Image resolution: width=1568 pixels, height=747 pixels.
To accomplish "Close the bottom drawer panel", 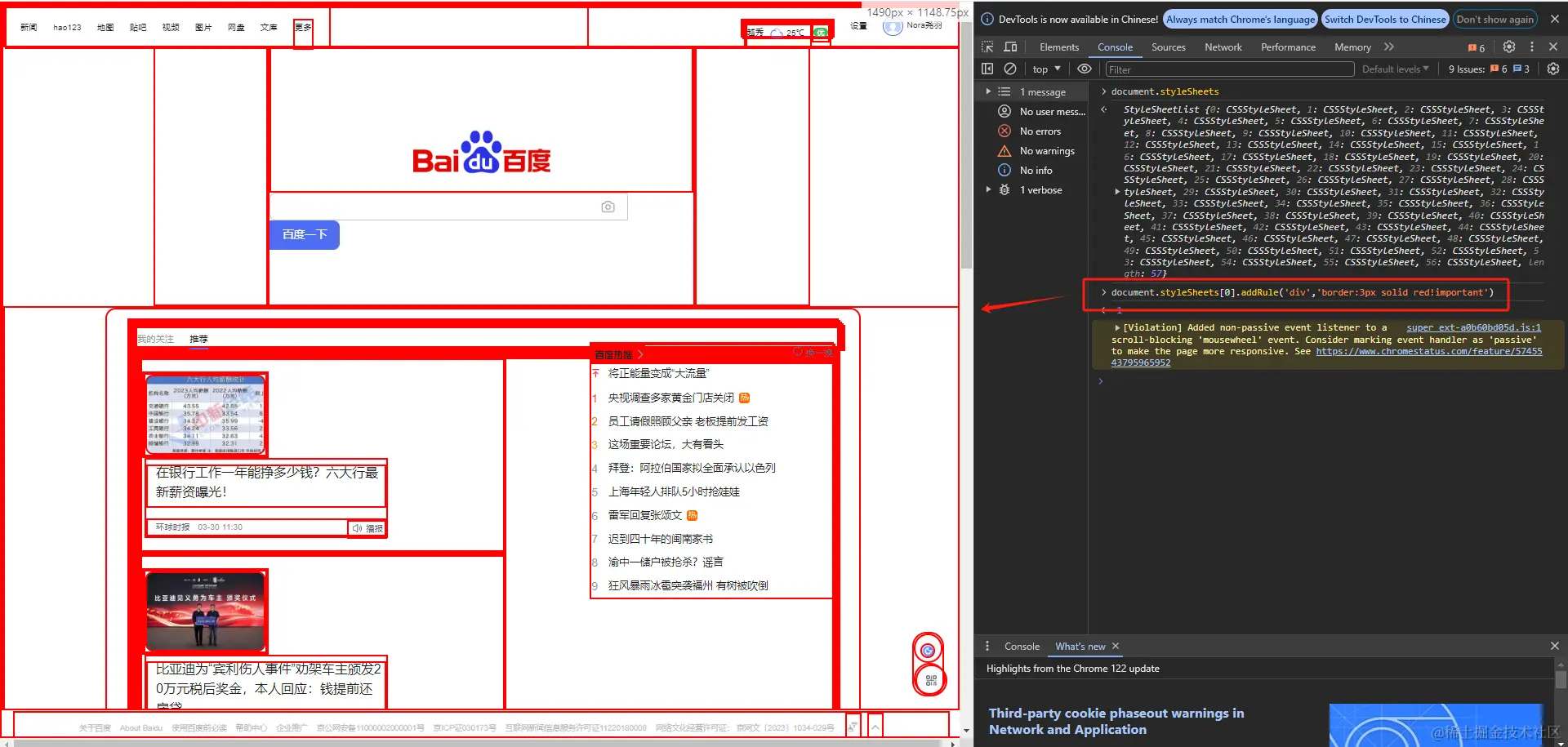I will point(1555,646).
